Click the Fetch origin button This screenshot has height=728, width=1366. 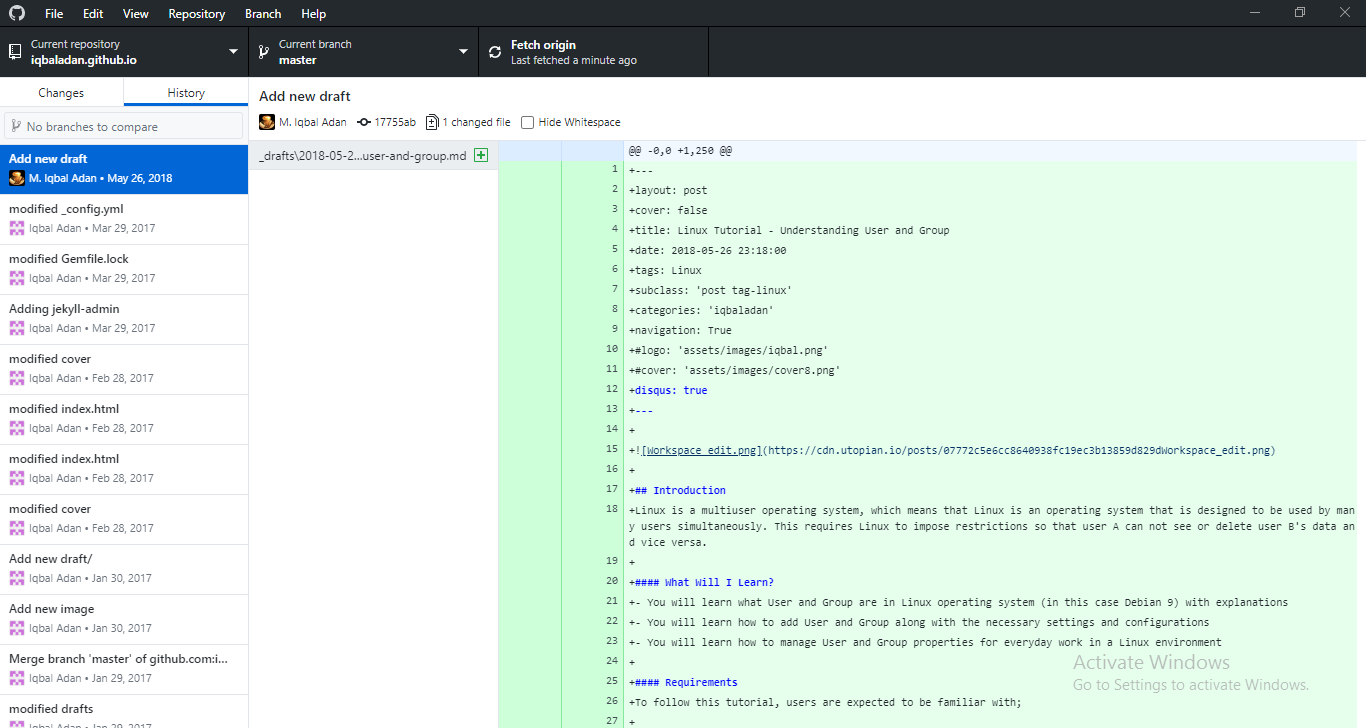594,52
